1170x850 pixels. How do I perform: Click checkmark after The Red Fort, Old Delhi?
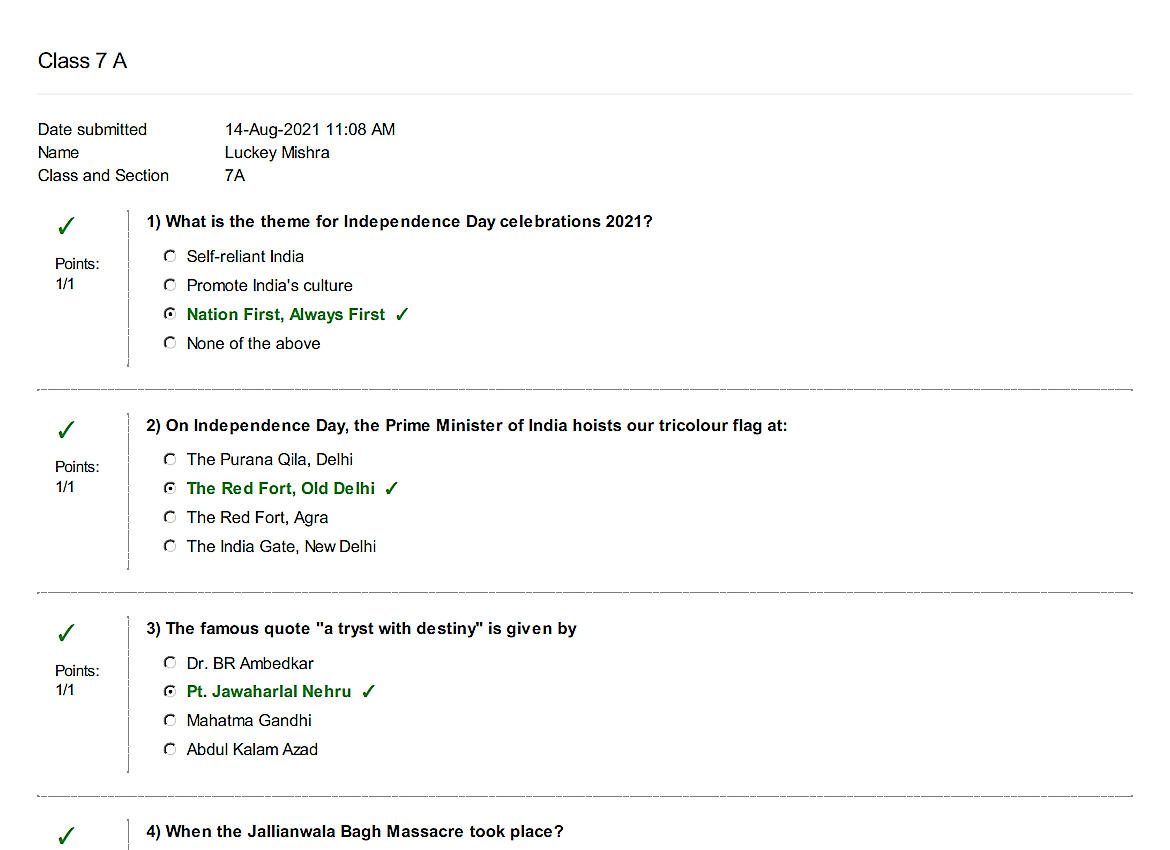[x=392, y=488]
